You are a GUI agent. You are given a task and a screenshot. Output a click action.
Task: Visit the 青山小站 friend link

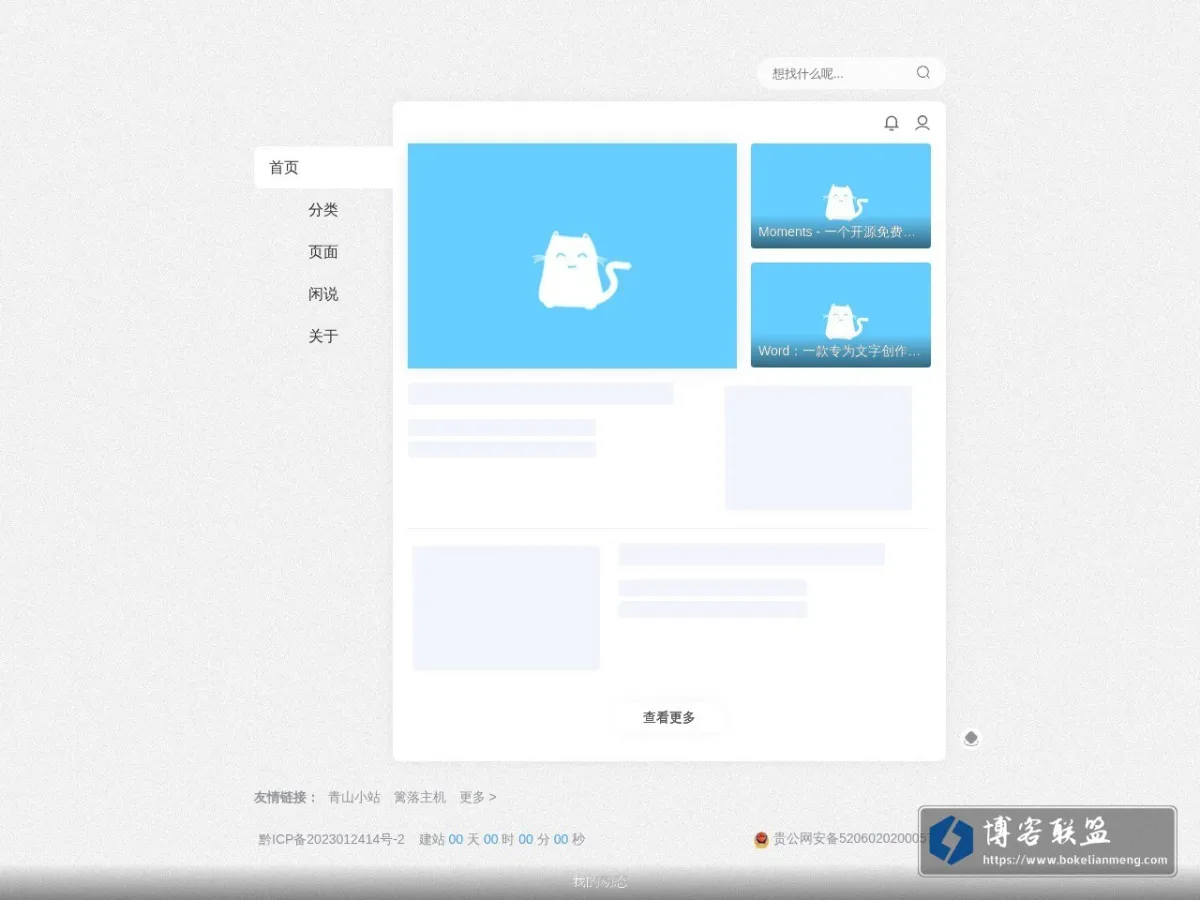point(354,797)
